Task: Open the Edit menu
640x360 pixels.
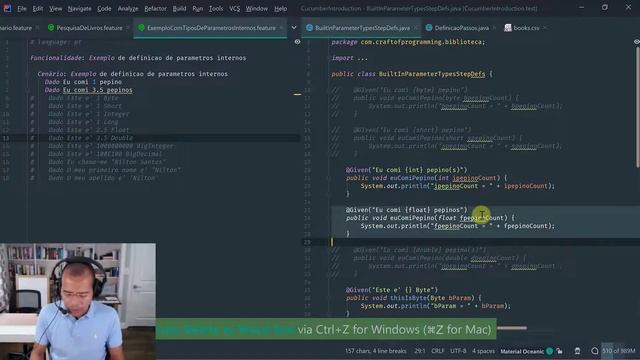Action: coord(38,8)
